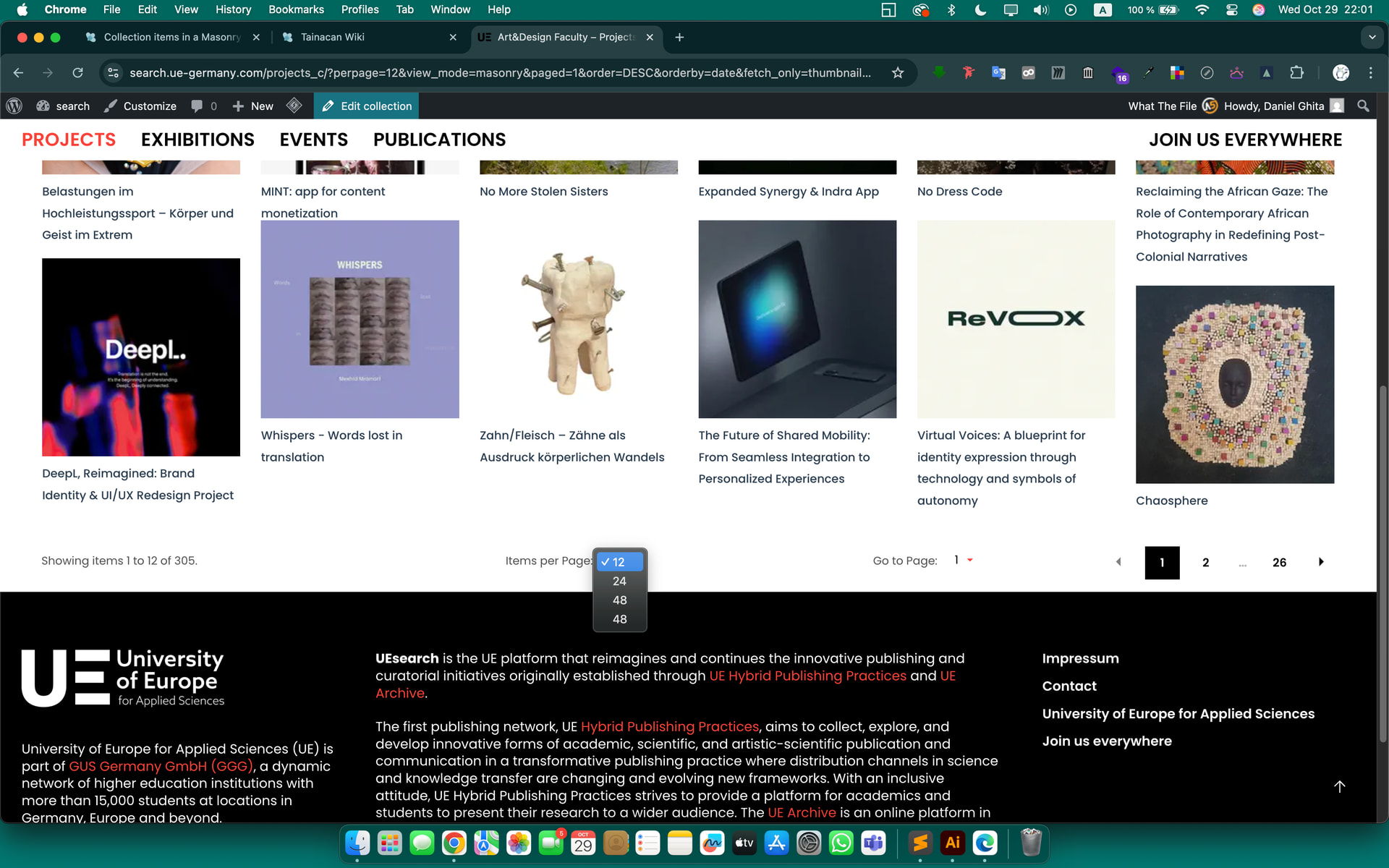Open the Chaosphere project thumbnail

1234,384
